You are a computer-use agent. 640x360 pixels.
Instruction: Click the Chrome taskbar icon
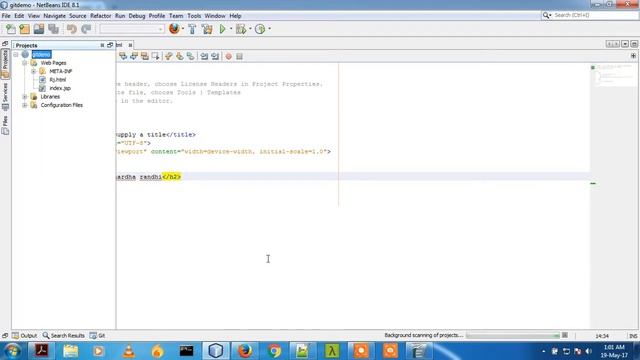click(x=274, y=351)
